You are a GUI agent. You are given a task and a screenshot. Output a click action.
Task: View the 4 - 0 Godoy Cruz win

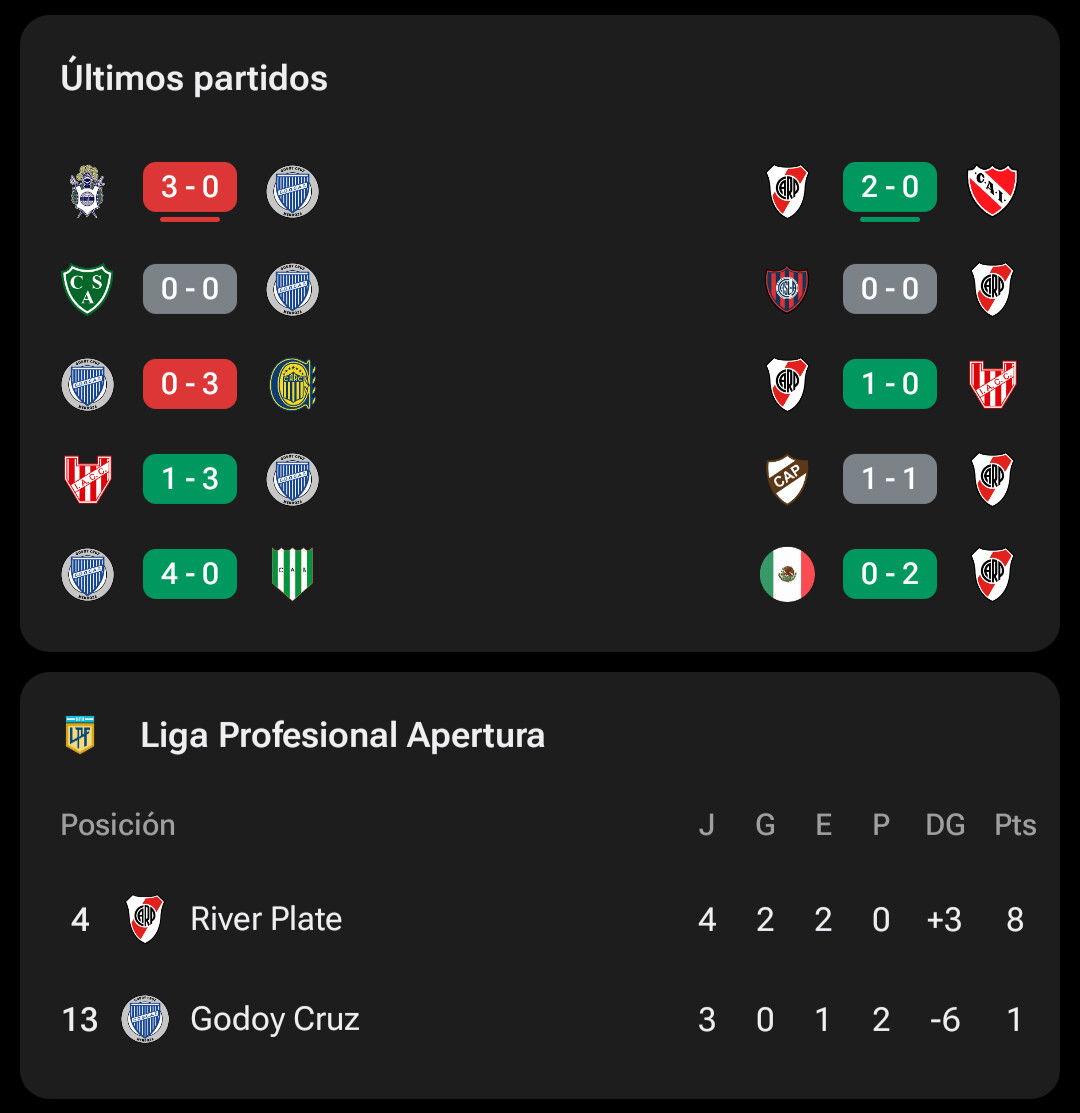click(x=189, y=574)
